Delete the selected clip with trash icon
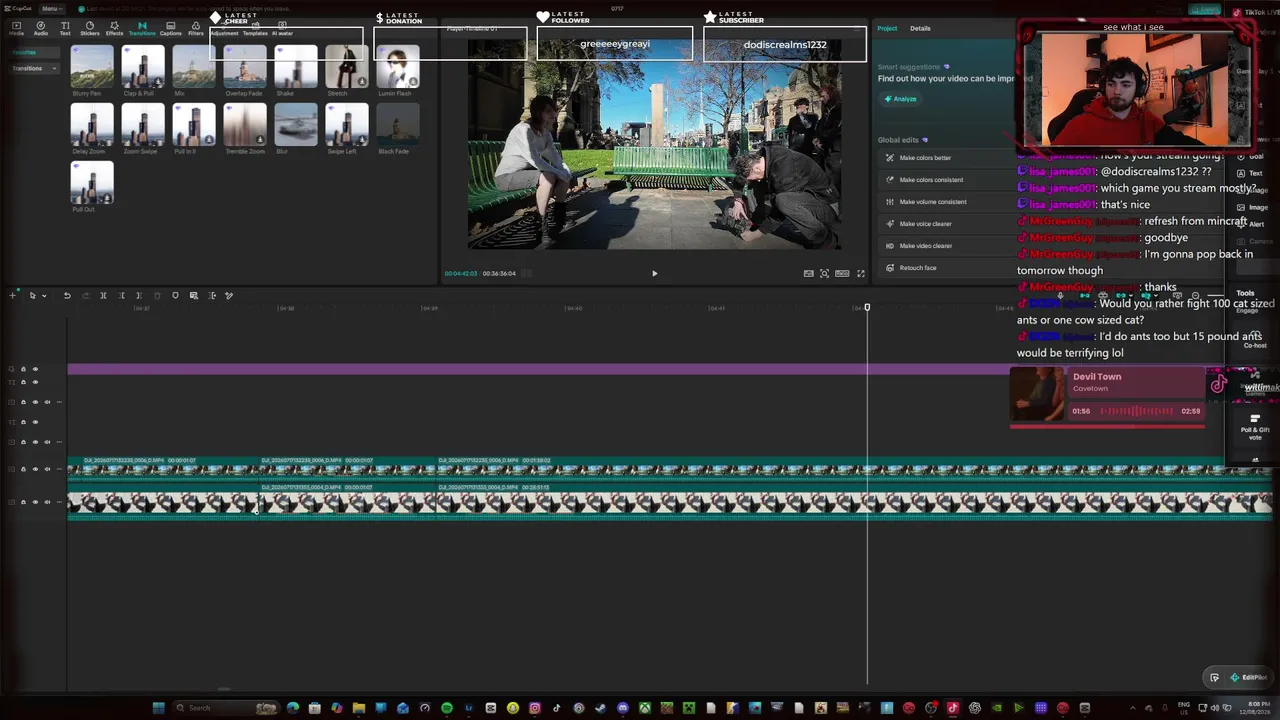Image resolution: width=1280 pixels, height=720 pixels. 157,295
